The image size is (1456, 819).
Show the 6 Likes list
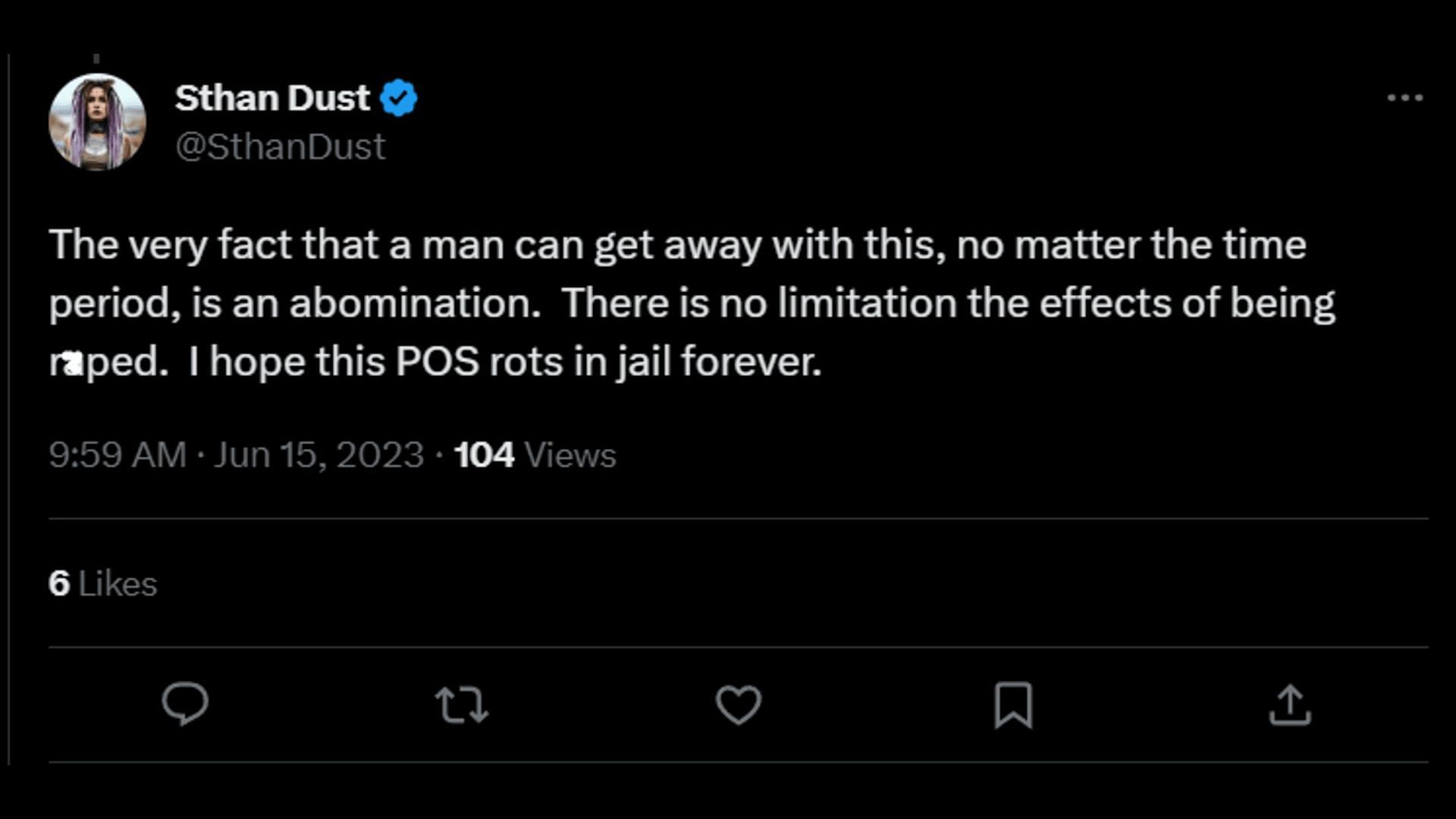point(102,584)
